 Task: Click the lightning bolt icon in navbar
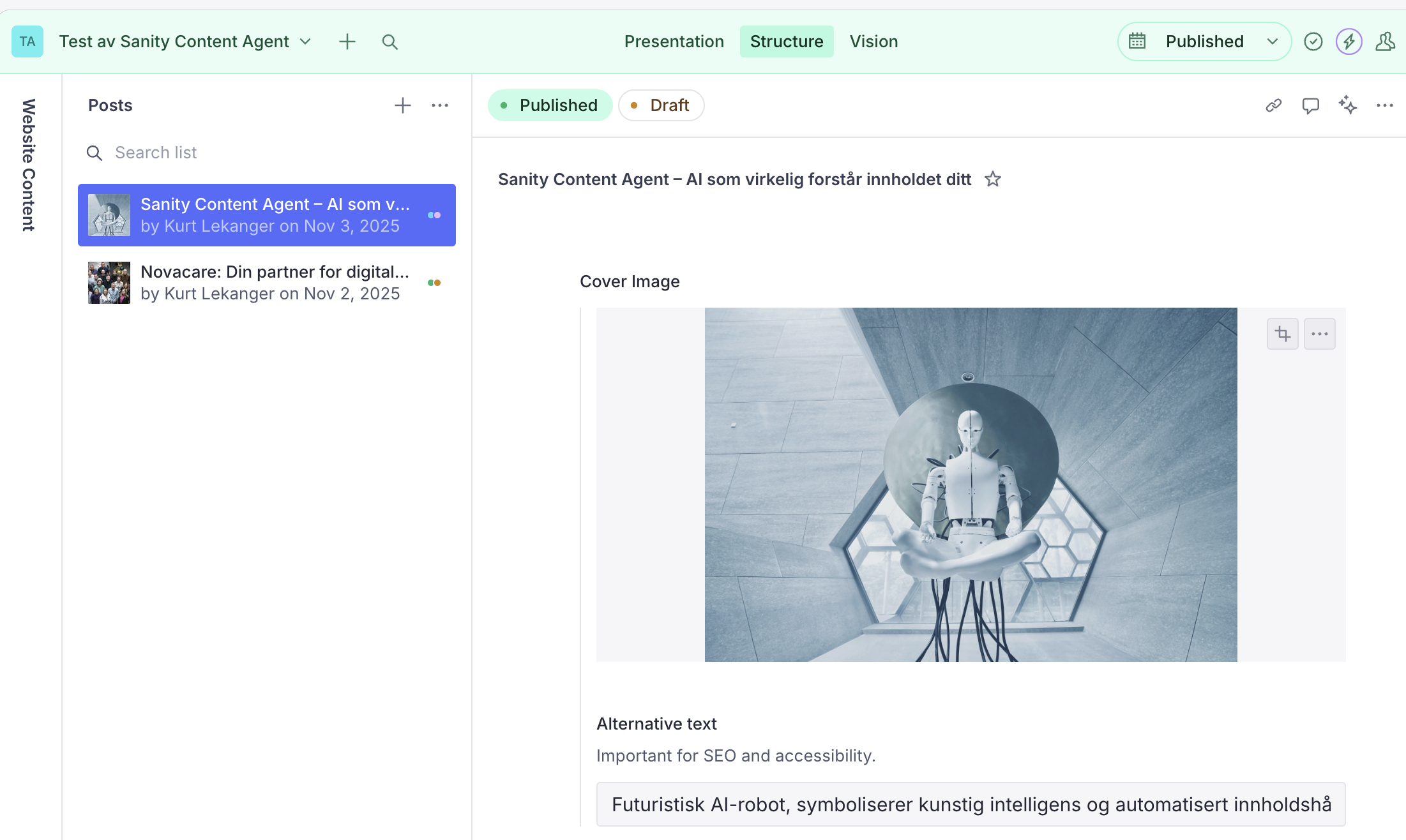pyautogui.click(x=1349, y=42)
